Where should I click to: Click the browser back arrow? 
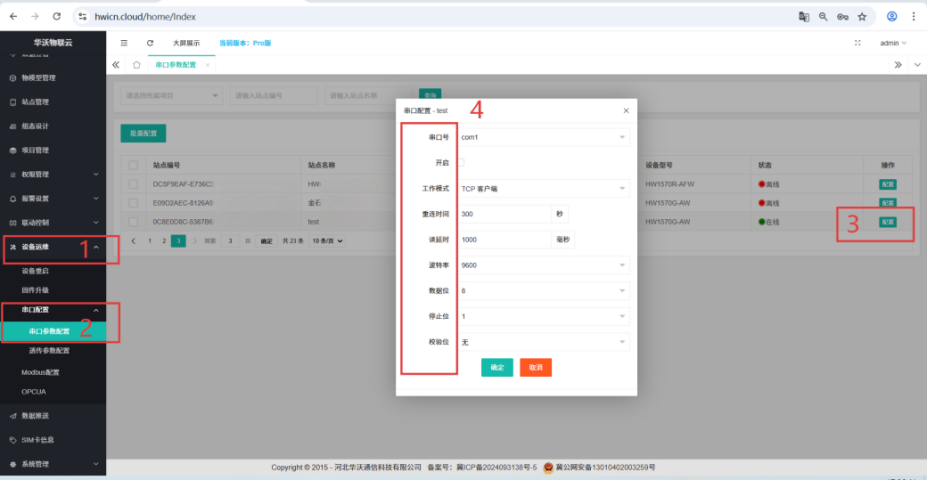[x=14, y=17]
